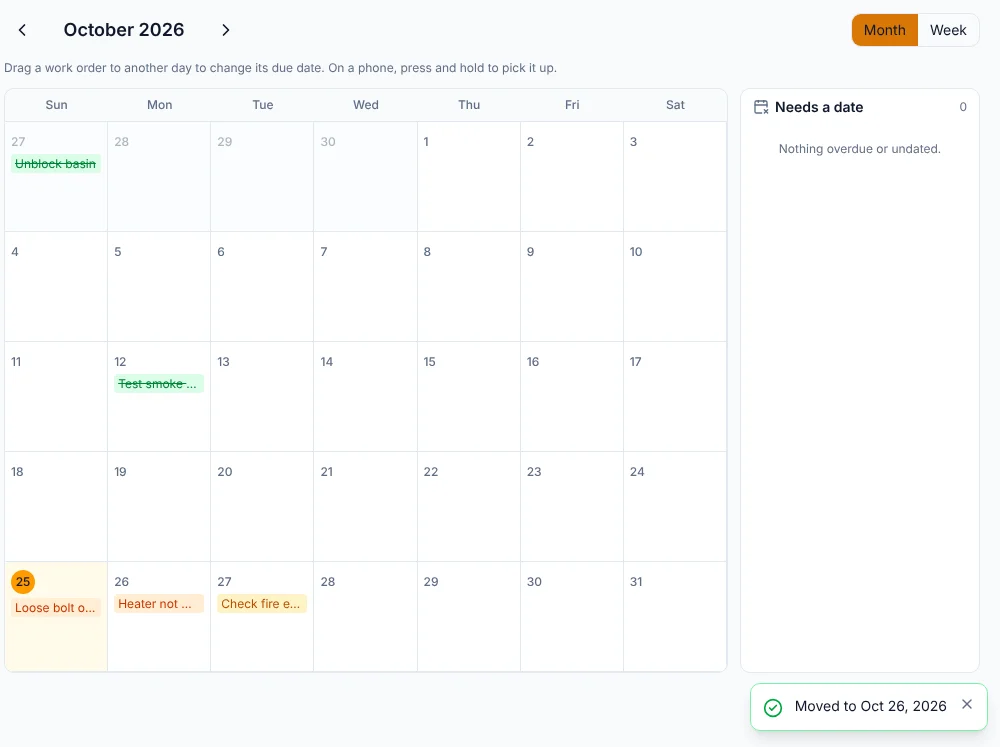1000x747 pixels.
Task: Switch to Week view
Action: (x=948, y=30)
